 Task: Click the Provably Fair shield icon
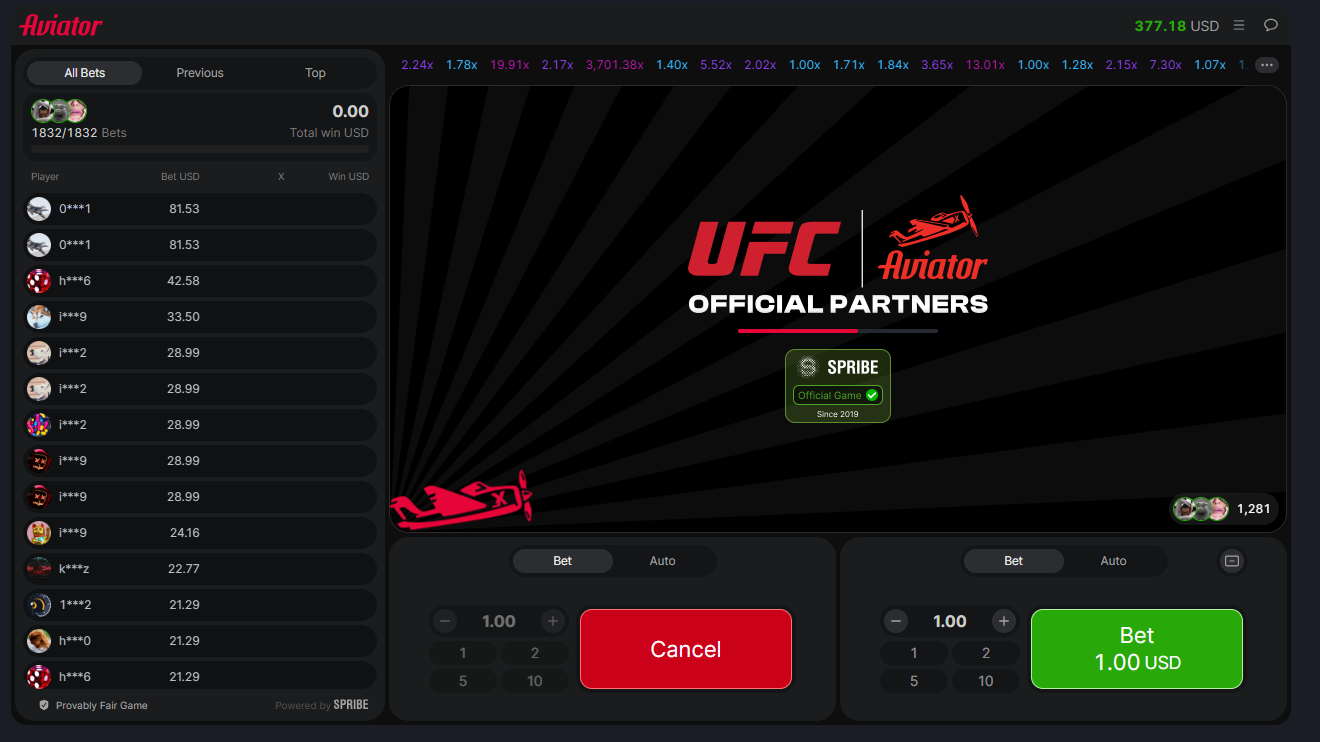(x=44, y=705)
